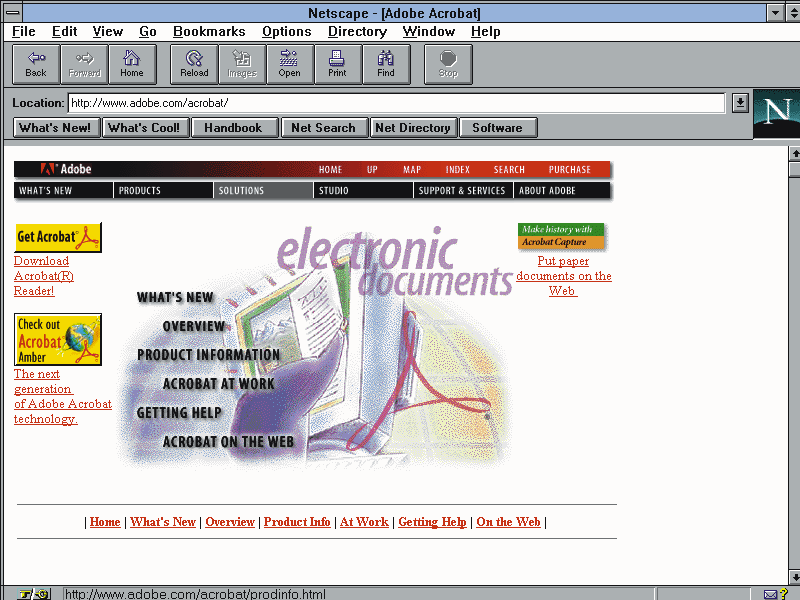Viewport: 800px width, 600px height.
Task: Click the vertical scrollbar down arrow
Action: point(794,577)
